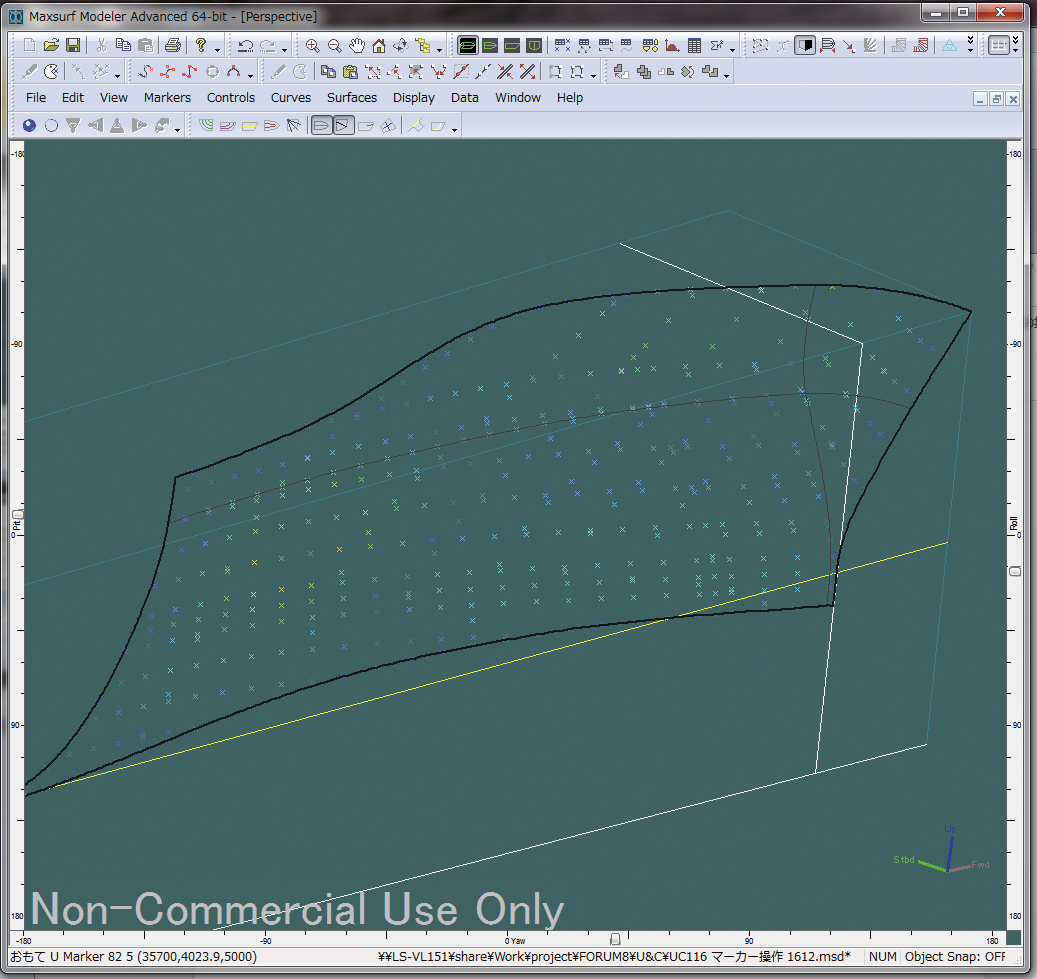The image size is (1037, 979).
Task: Open the Surfaces menu
Action: click(x=352, y=98)
